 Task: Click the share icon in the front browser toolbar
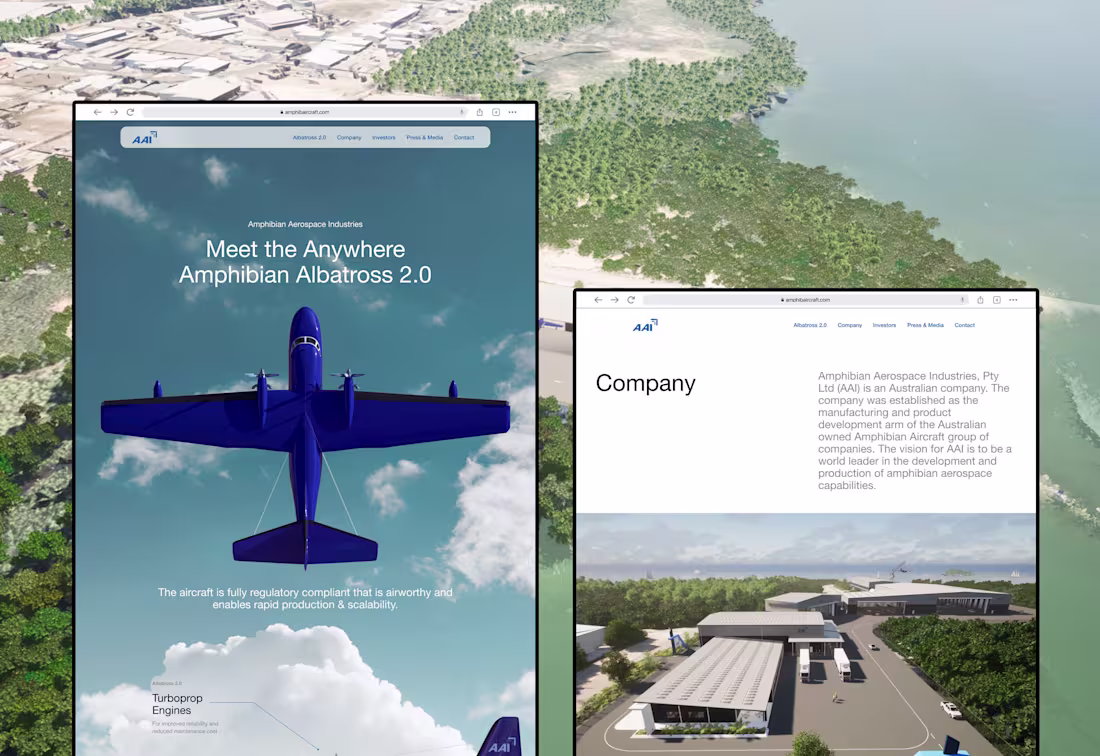(480, 112)
